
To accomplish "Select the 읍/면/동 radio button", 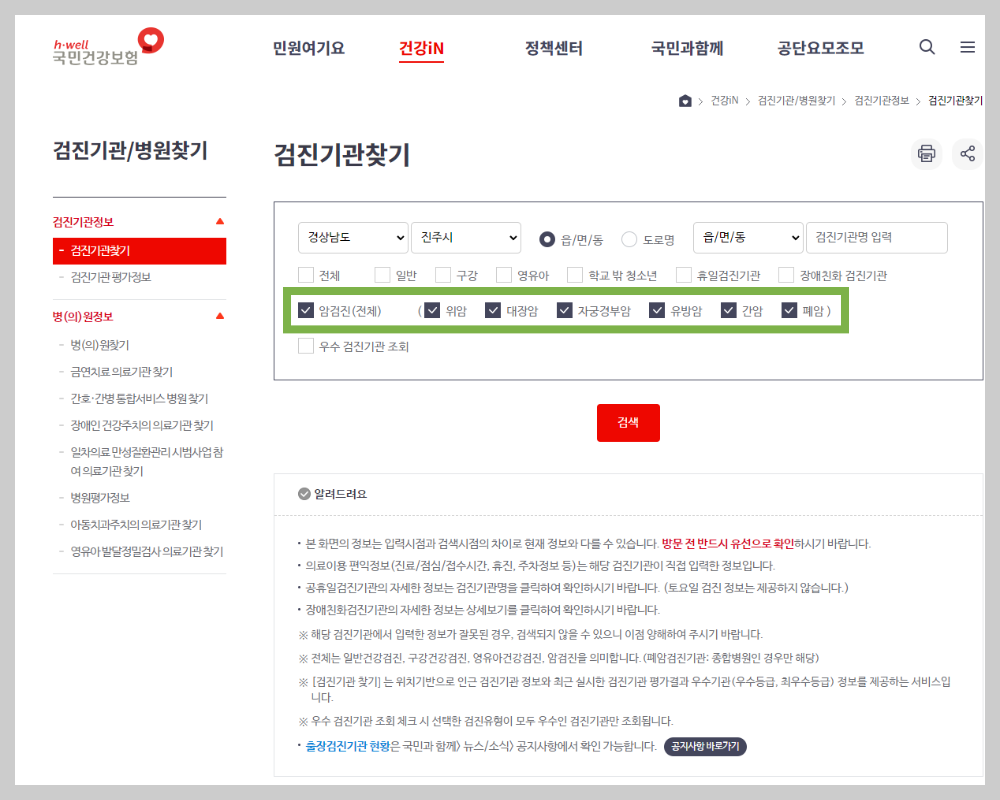I will click(547, 239).
